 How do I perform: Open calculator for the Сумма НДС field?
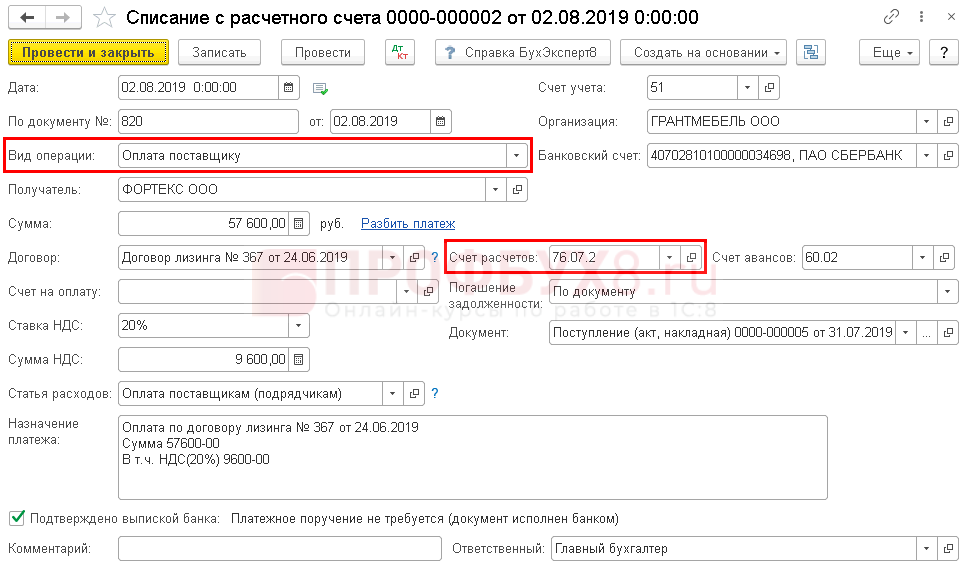[x=298, y=359]
